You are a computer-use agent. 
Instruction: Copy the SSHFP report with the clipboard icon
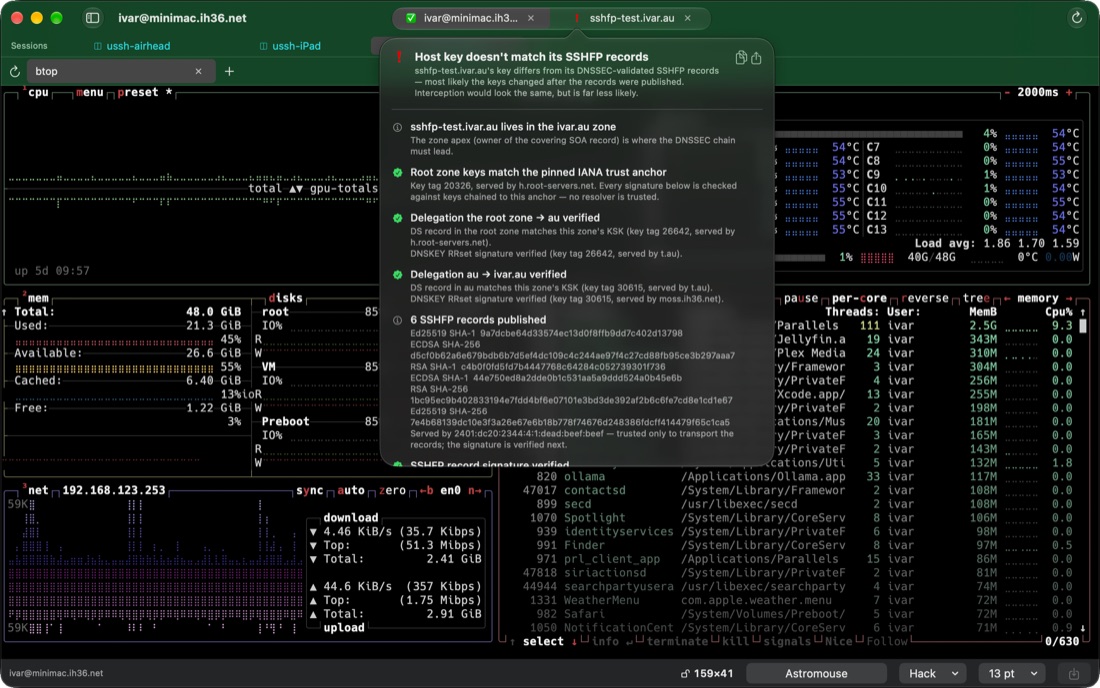[x=741, y=58]
